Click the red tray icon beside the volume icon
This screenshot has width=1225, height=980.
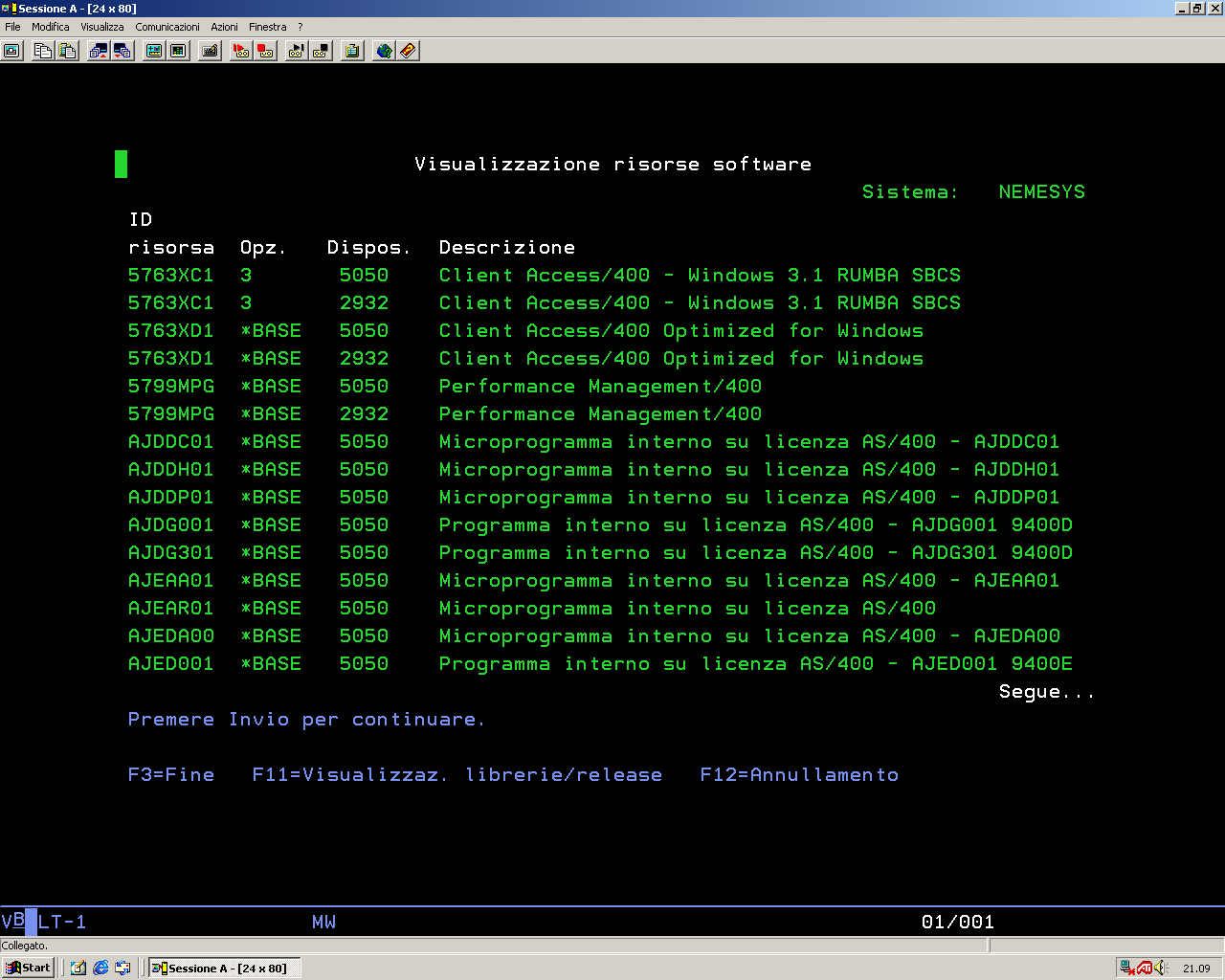[1145, 968]
